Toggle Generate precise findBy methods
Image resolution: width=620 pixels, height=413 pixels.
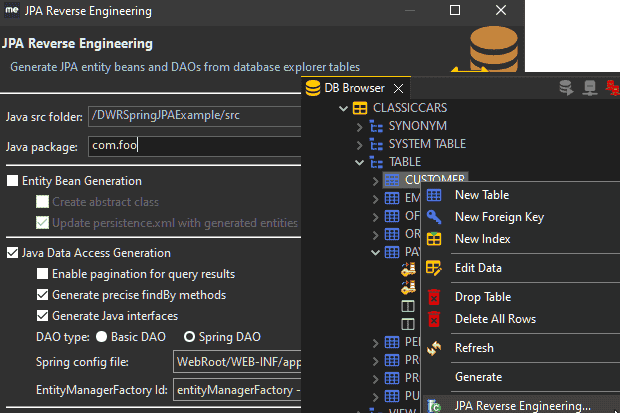tap(42, 295)
